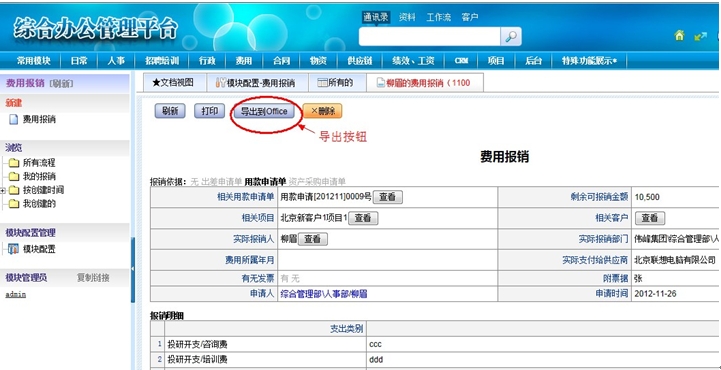721x370 pixels.
Task: Click the 模块配置 icon in the sidebar
Action: (x=13, y=250)
